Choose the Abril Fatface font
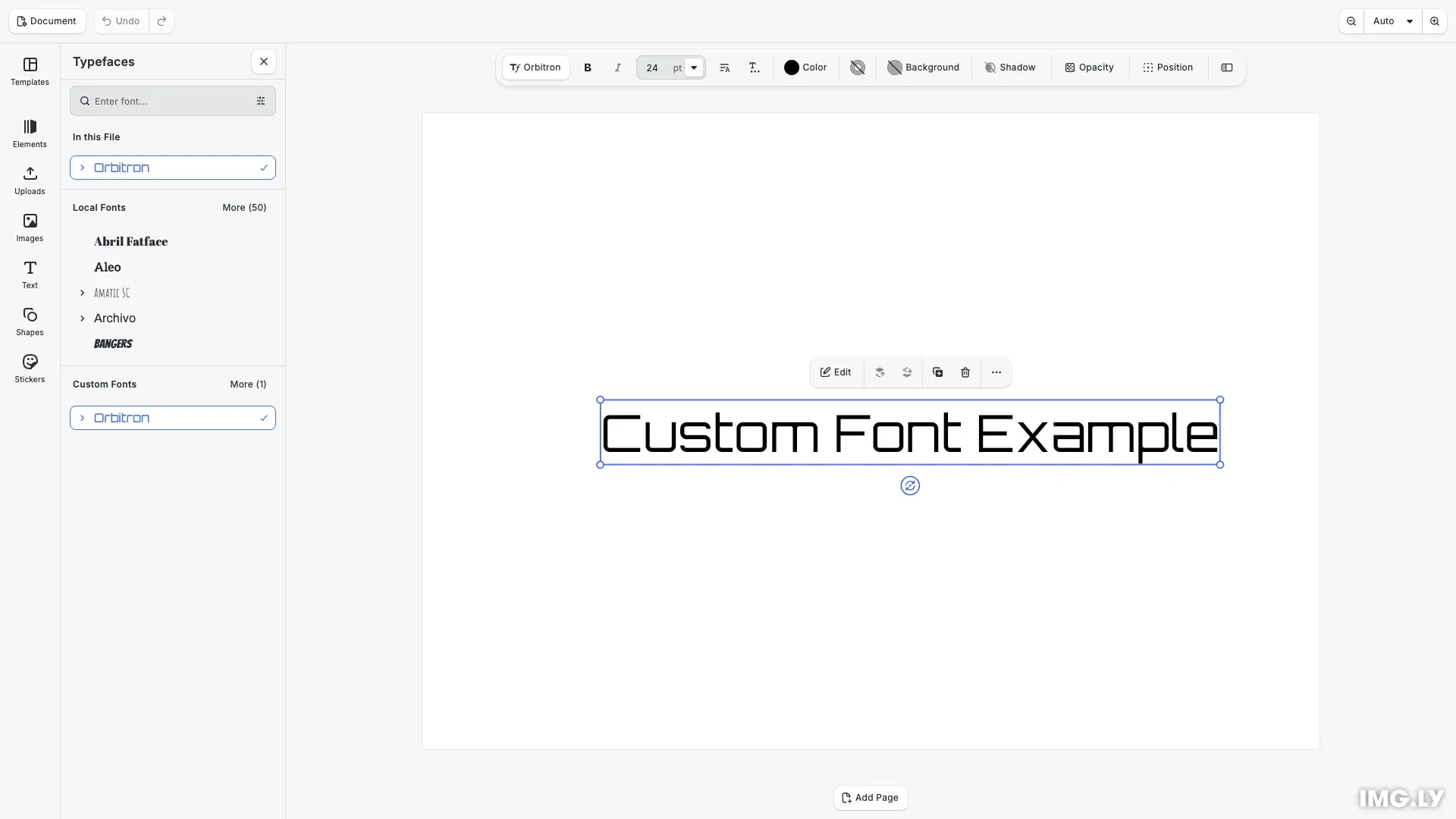The height and width of the screenshot is (819, 1456). [x=173, y=241]
